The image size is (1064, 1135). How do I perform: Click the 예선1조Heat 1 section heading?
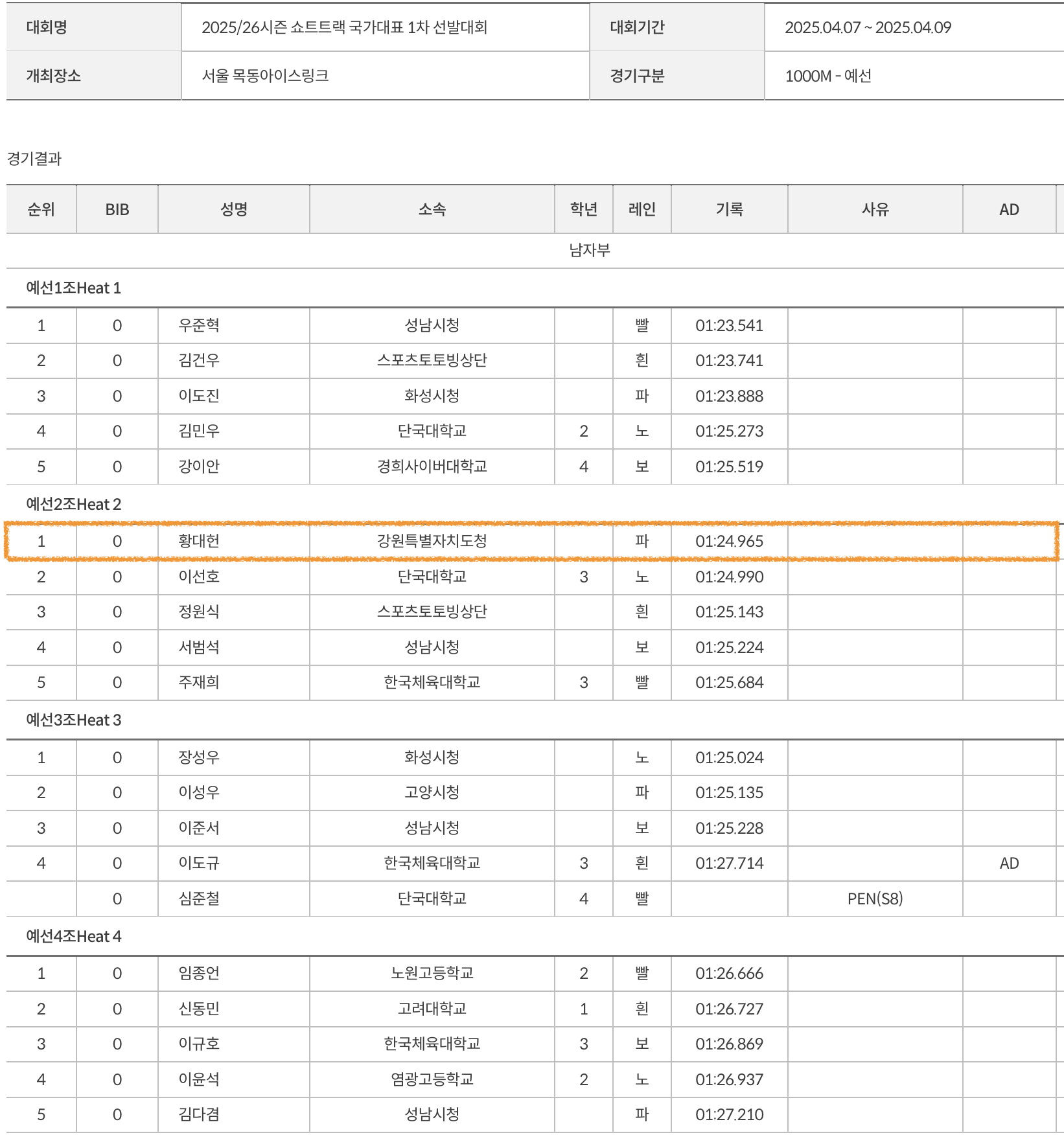point(73,288)
